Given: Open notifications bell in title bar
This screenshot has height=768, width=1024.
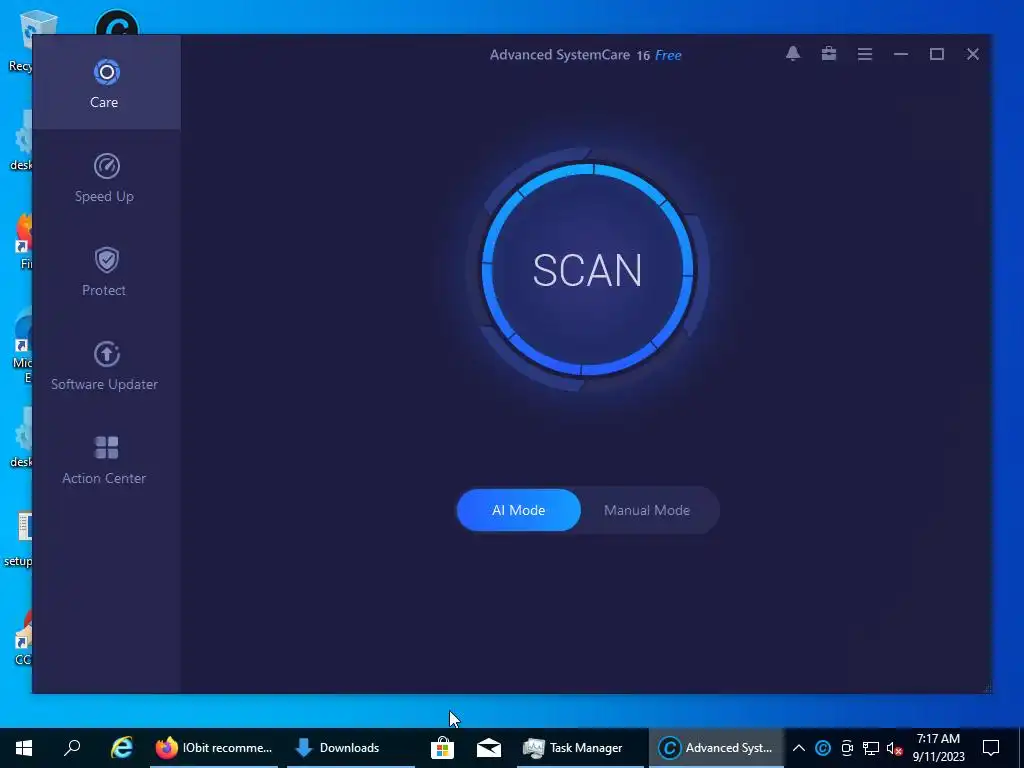Looking at the screenshot, I should (x=793, y=54).
